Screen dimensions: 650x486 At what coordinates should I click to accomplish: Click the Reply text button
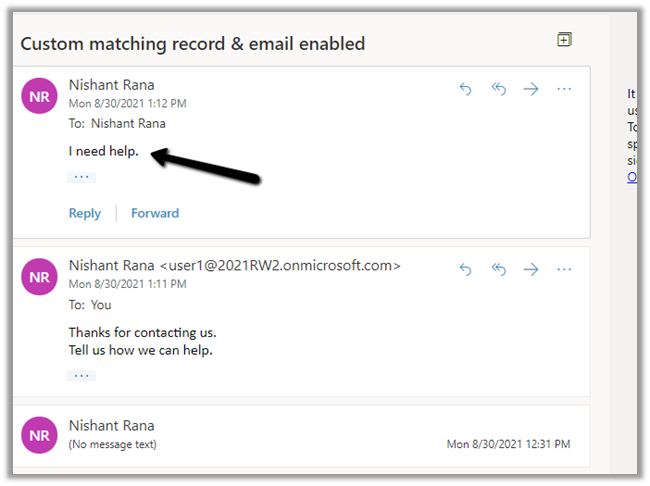(x=85, y=213)
